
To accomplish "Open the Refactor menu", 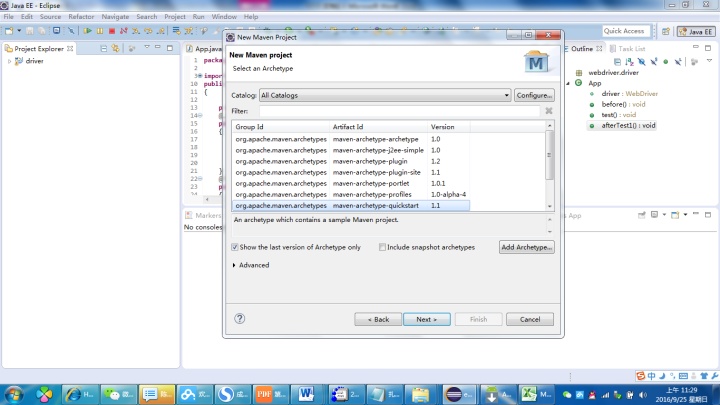I will tap(81, 17).
